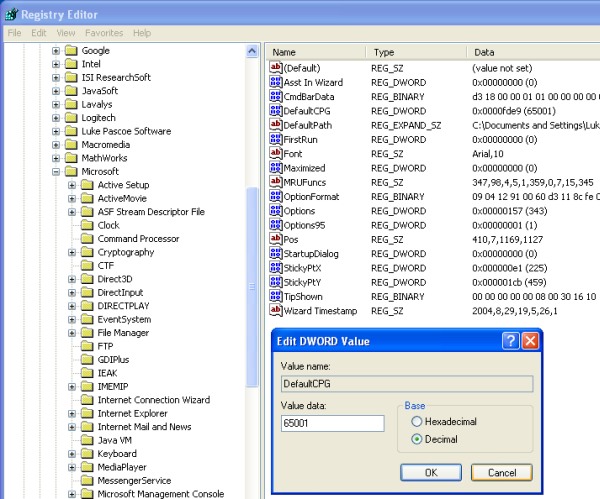Select the GDIPlus key
Image resolution: width=600 pixels, height=499 pixels.
click(113, 360)
